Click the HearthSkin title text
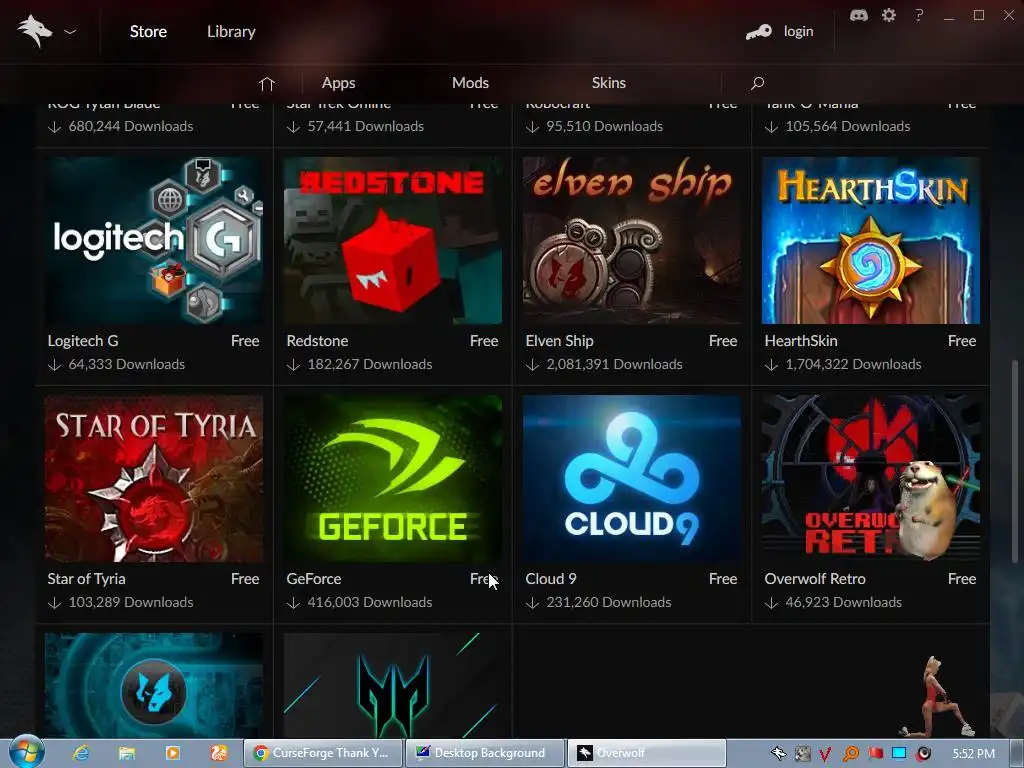The width and height of the screenshot is (1024, 768). [x=801, y=341]
